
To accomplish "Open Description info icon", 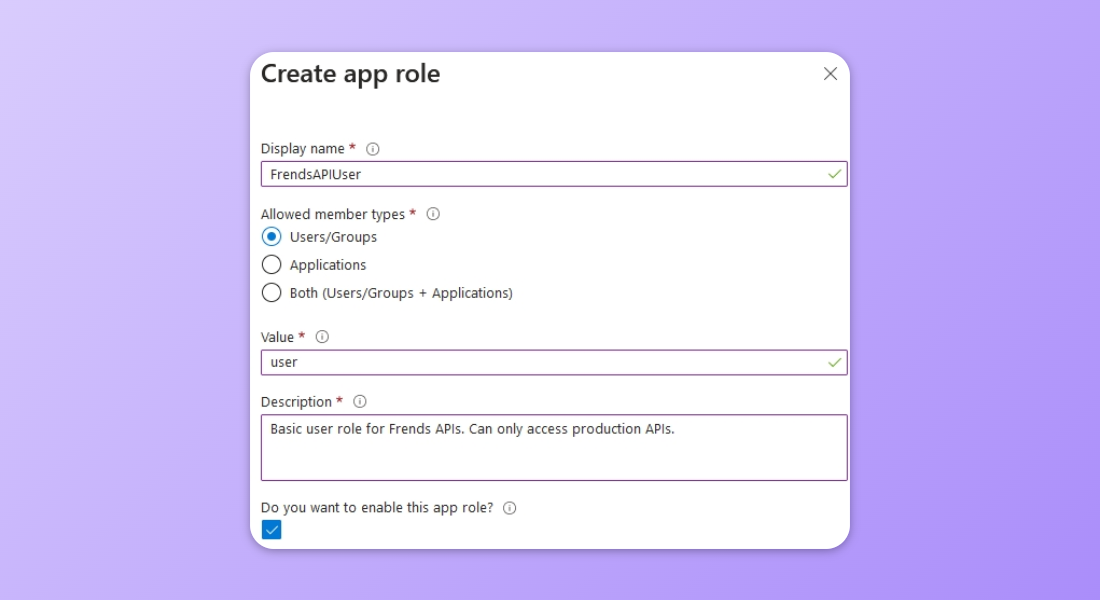I will click(x=360, y=401).
